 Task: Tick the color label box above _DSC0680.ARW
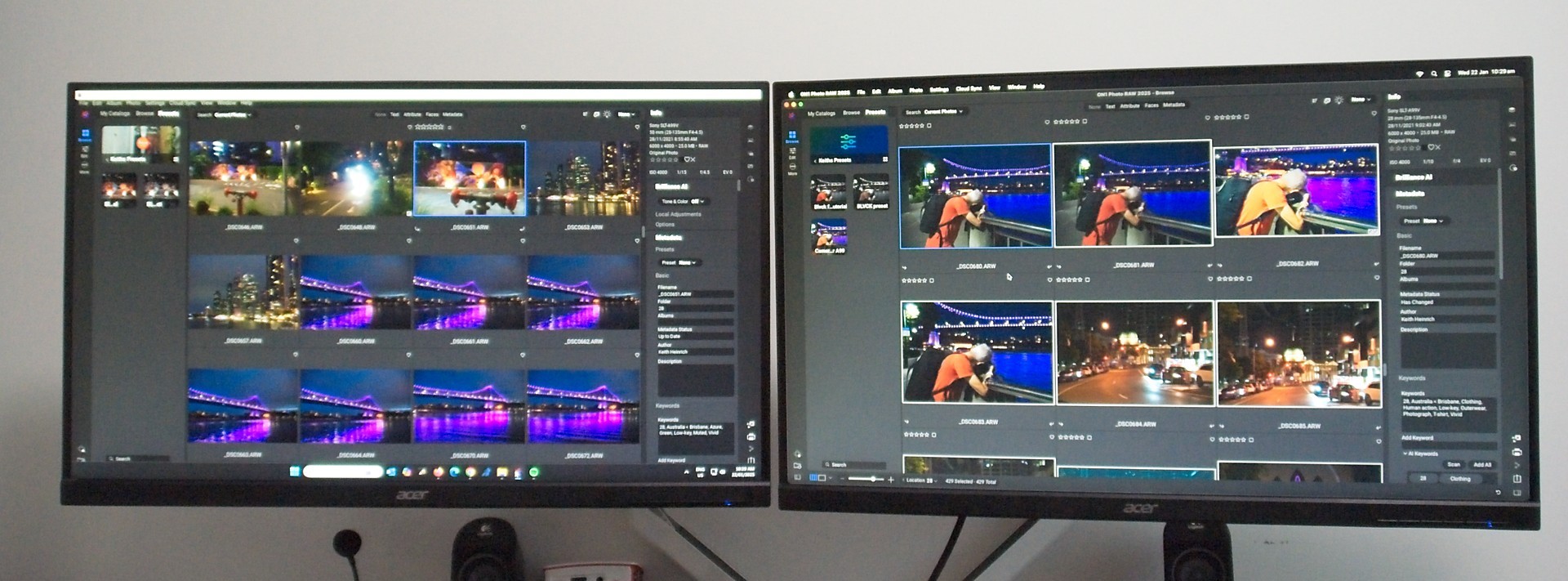pyautogui.click(x=929, y=126)
